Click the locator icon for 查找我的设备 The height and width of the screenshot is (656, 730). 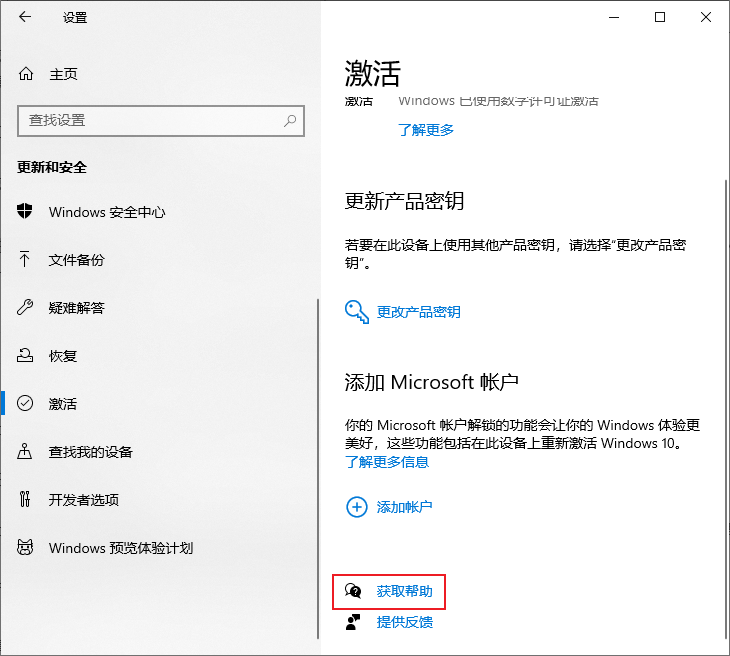pos(25,451)
